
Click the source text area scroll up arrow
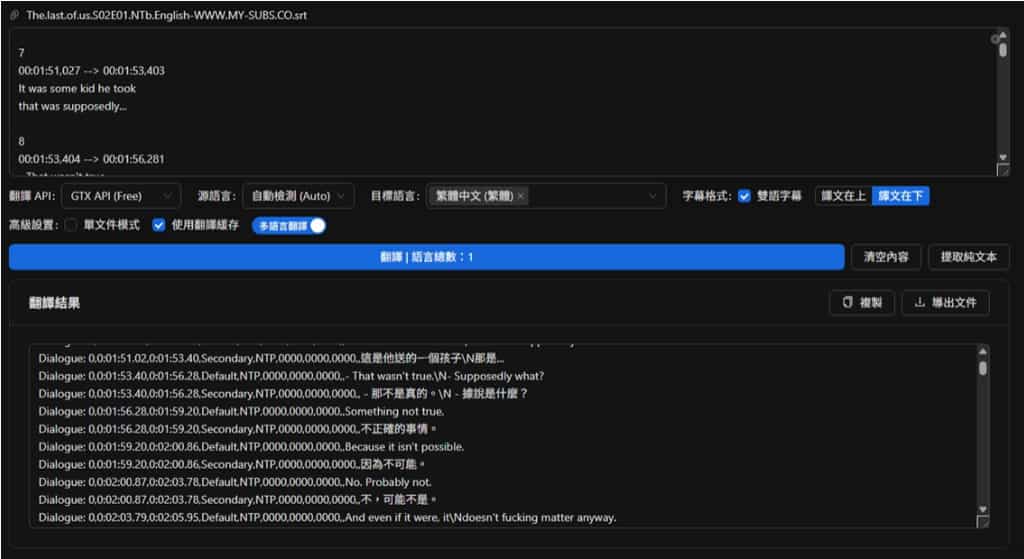[1002, 37]
